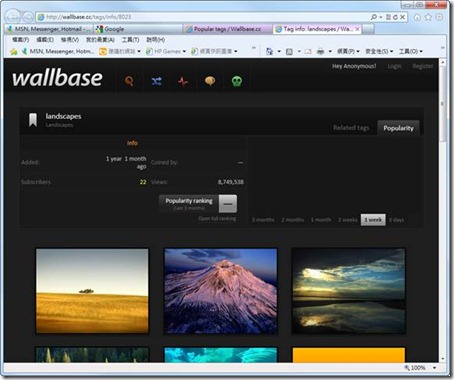Viewport: 454px width, 380px height.
Task: Click the Favorites star icon
Action: (x=428, y=17)
